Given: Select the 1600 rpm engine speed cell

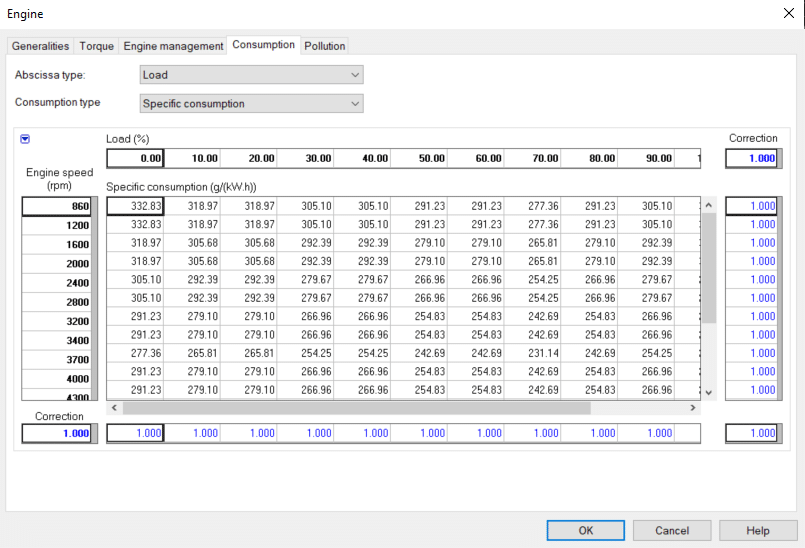Looking at the screenshot, I should (57, 244).
